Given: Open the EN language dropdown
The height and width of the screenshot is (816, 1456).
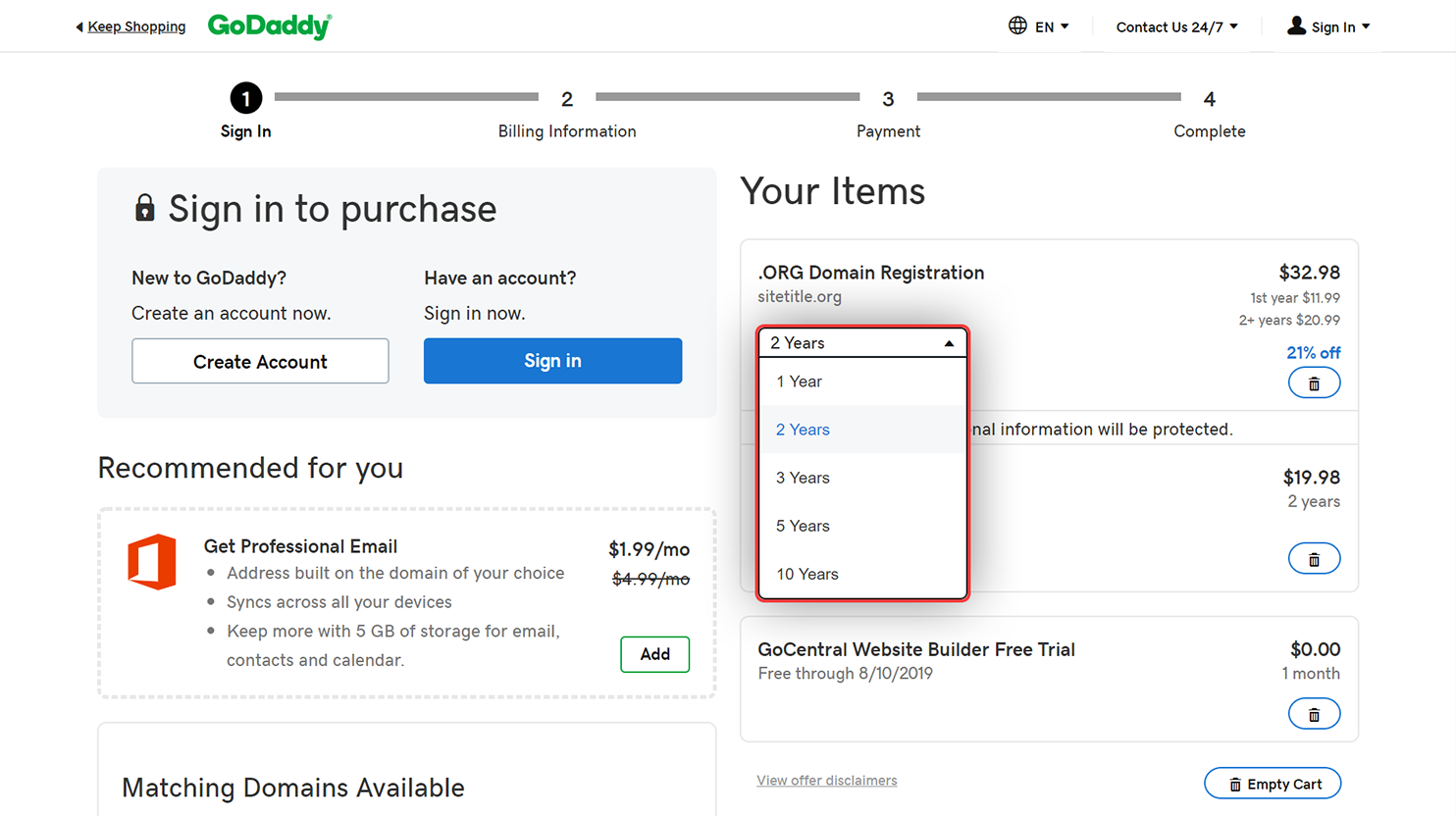Looking at the screenshot, I should (x=1052, y=27).
